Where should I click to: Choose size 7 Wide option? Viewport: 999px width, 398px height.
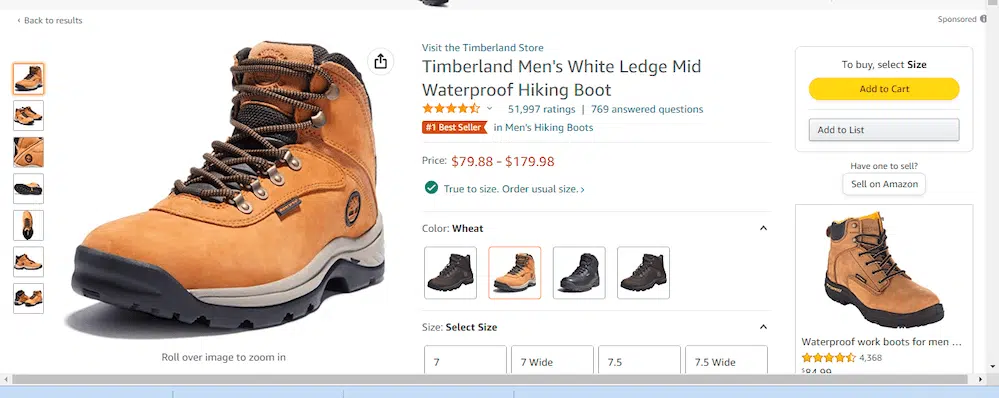click(552, 361)
